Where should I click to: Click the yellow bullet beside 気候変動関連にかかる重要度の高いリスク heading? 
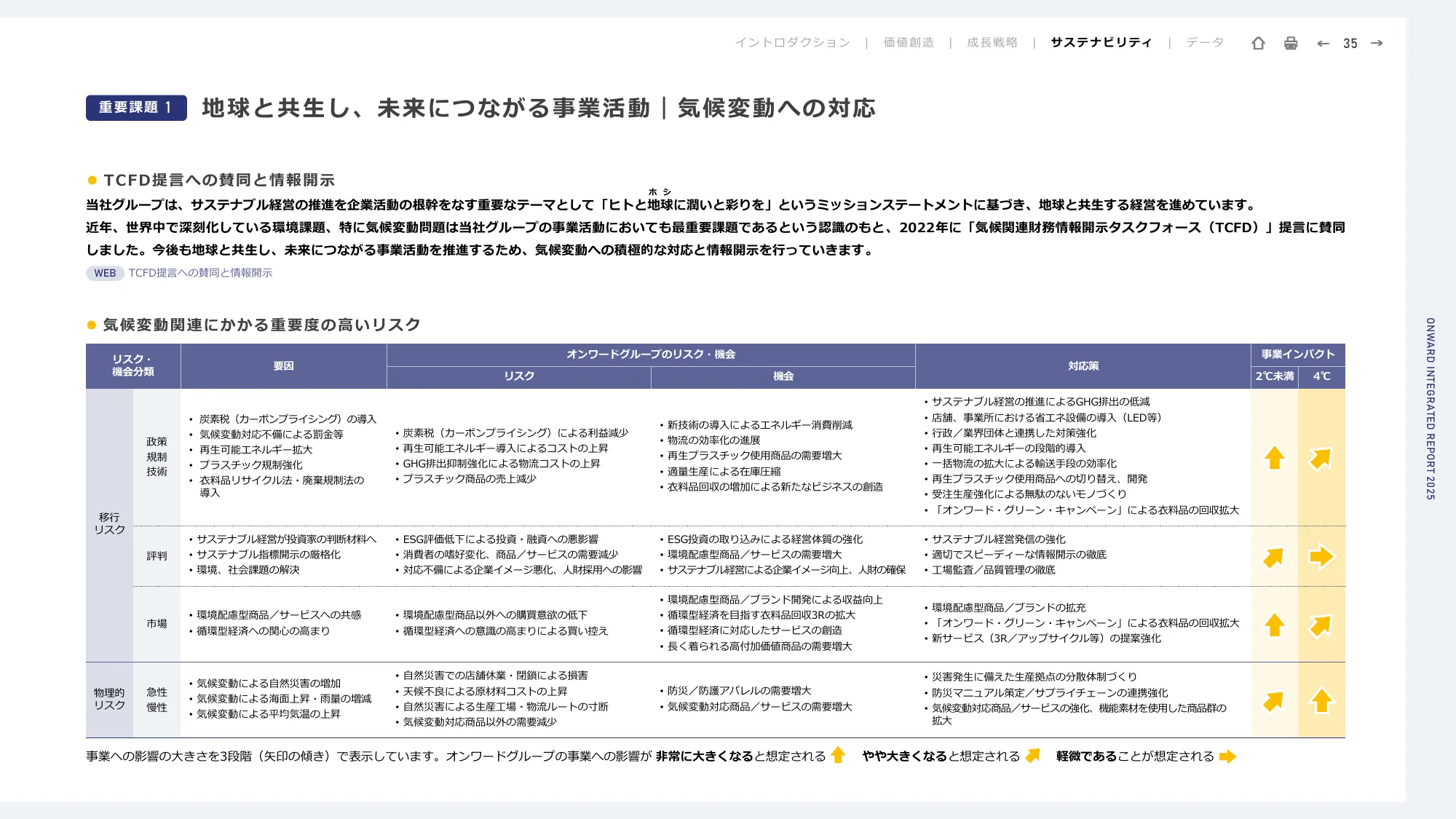(x=90, y=325)
